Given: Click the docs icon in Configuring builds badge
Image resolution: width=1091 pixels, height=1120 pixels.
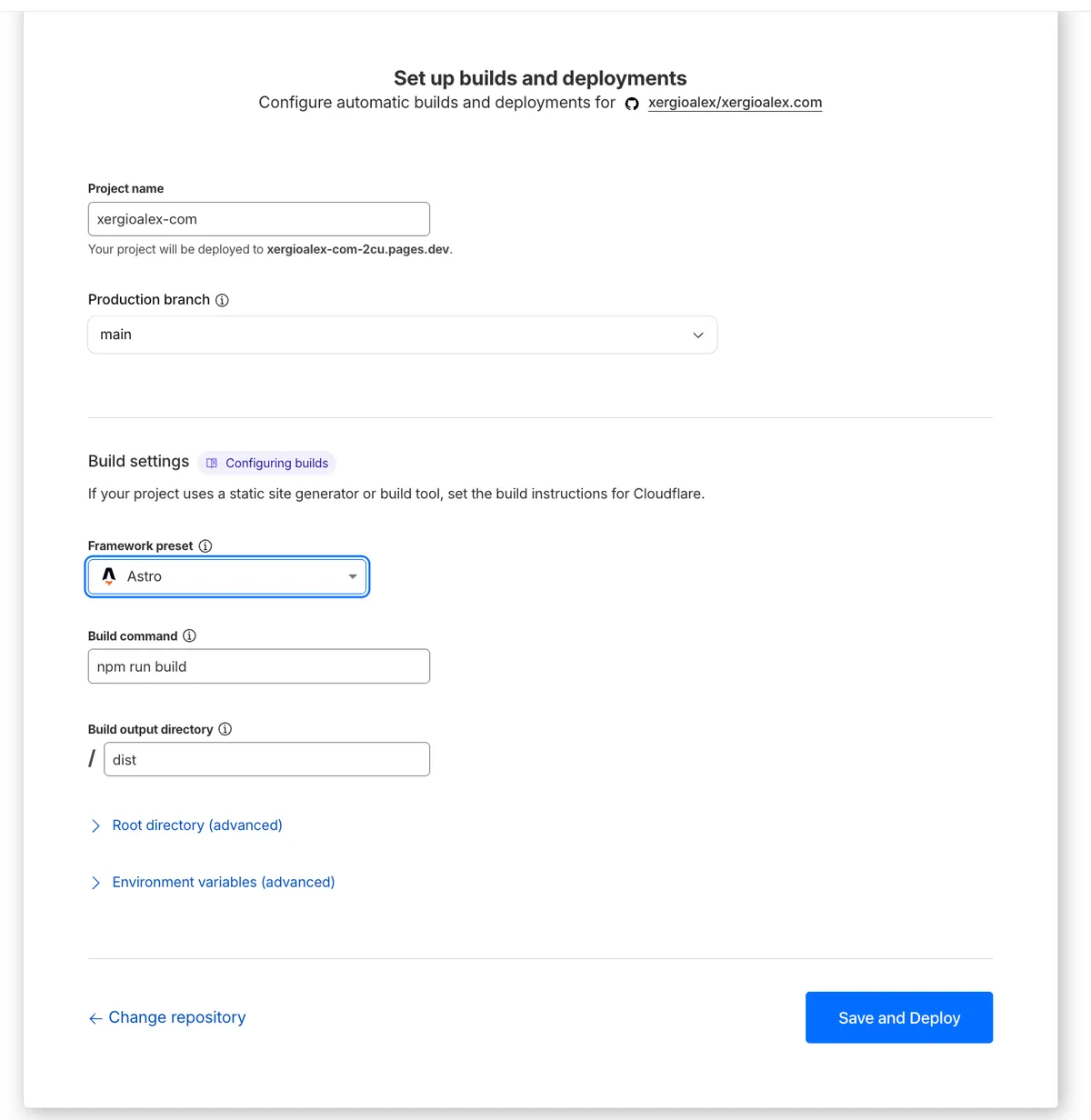Looking at the screenshot, I should (x=211, y=463).
